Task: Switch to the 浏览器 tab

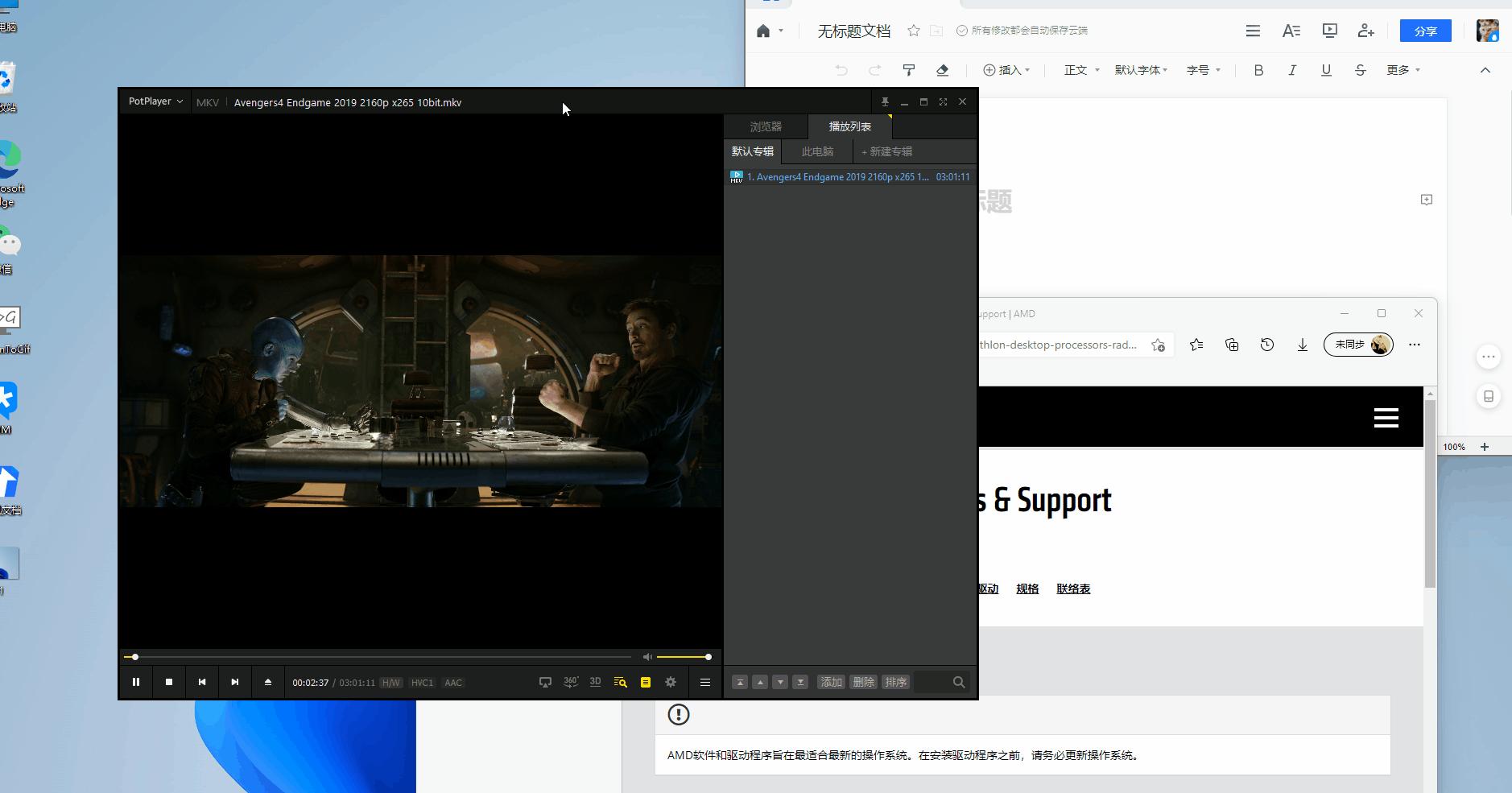Action: click(x=766, y=126)
